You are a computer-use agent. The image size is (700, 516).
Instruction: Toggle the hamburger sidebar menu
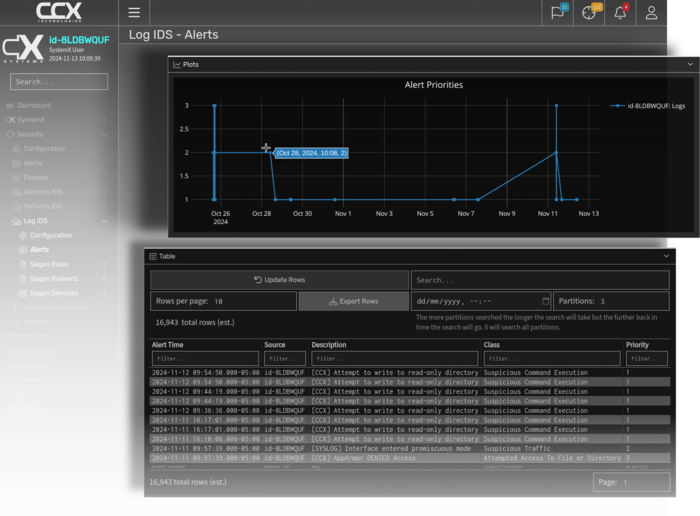coord(134,13)
